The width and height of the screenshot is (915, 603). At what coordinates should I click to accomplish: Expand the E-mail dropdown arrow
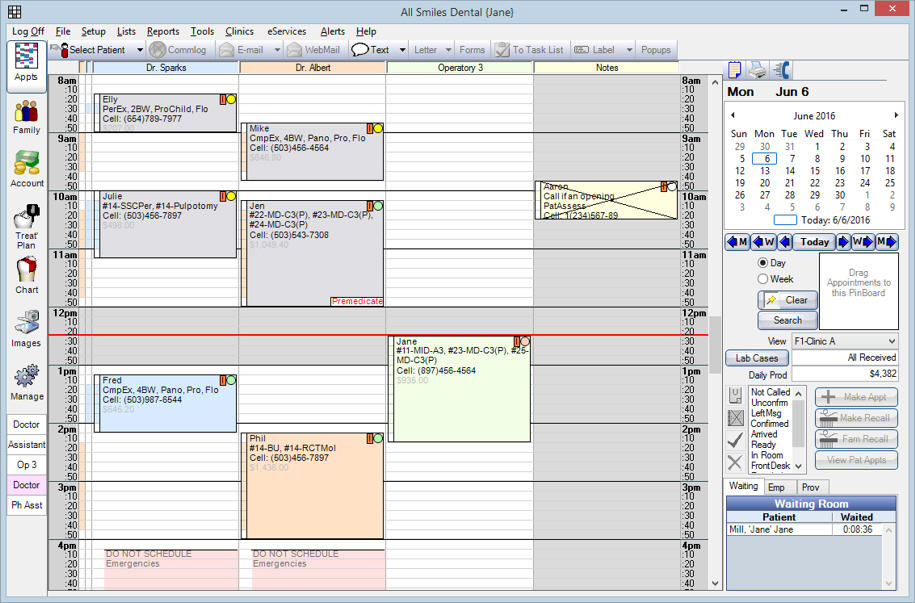pyautogui.click(x=277, y=50)
